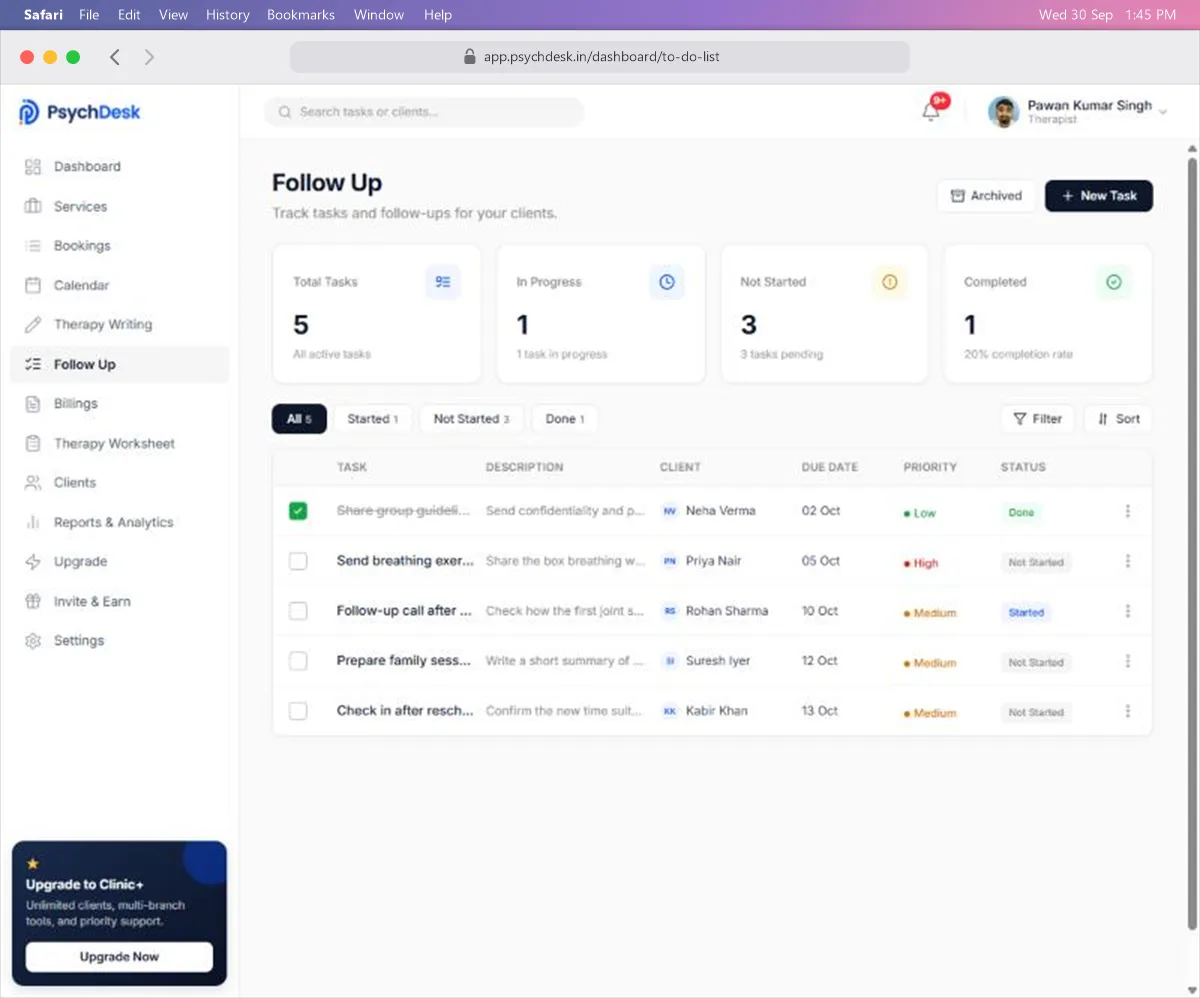Image resolution: width=1200 pixels, height=998 pixels.
Task: Open the notifications bell icon
Action: tap(931, 112)
